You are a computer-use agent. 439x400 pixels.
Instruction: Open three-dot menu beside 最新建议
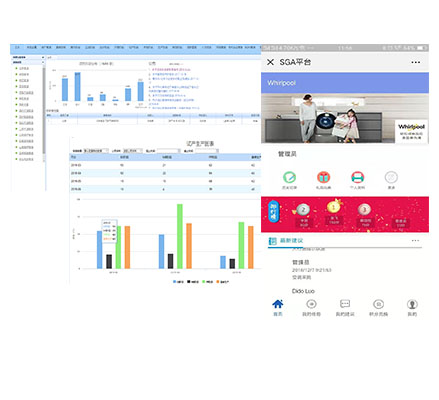pyautogui.click(x=415, y=240)
